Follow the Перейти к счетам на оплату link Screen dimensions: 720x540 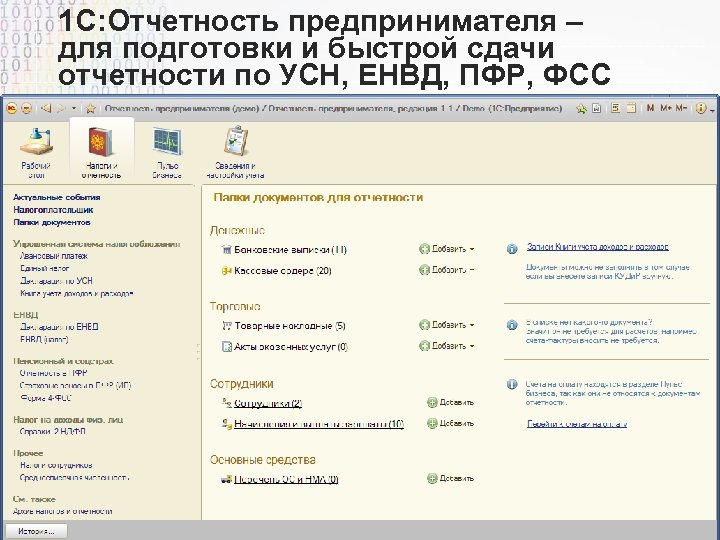tap(577, 424)
